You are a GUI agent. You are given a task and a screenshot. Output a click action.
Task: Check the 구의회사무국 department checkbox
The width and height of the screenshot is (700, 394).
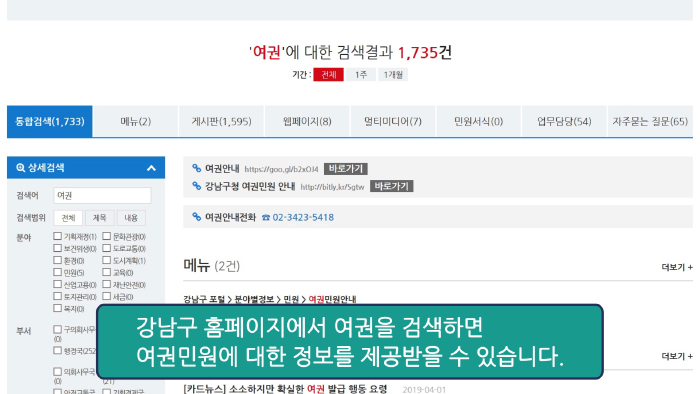pos(58,329)
